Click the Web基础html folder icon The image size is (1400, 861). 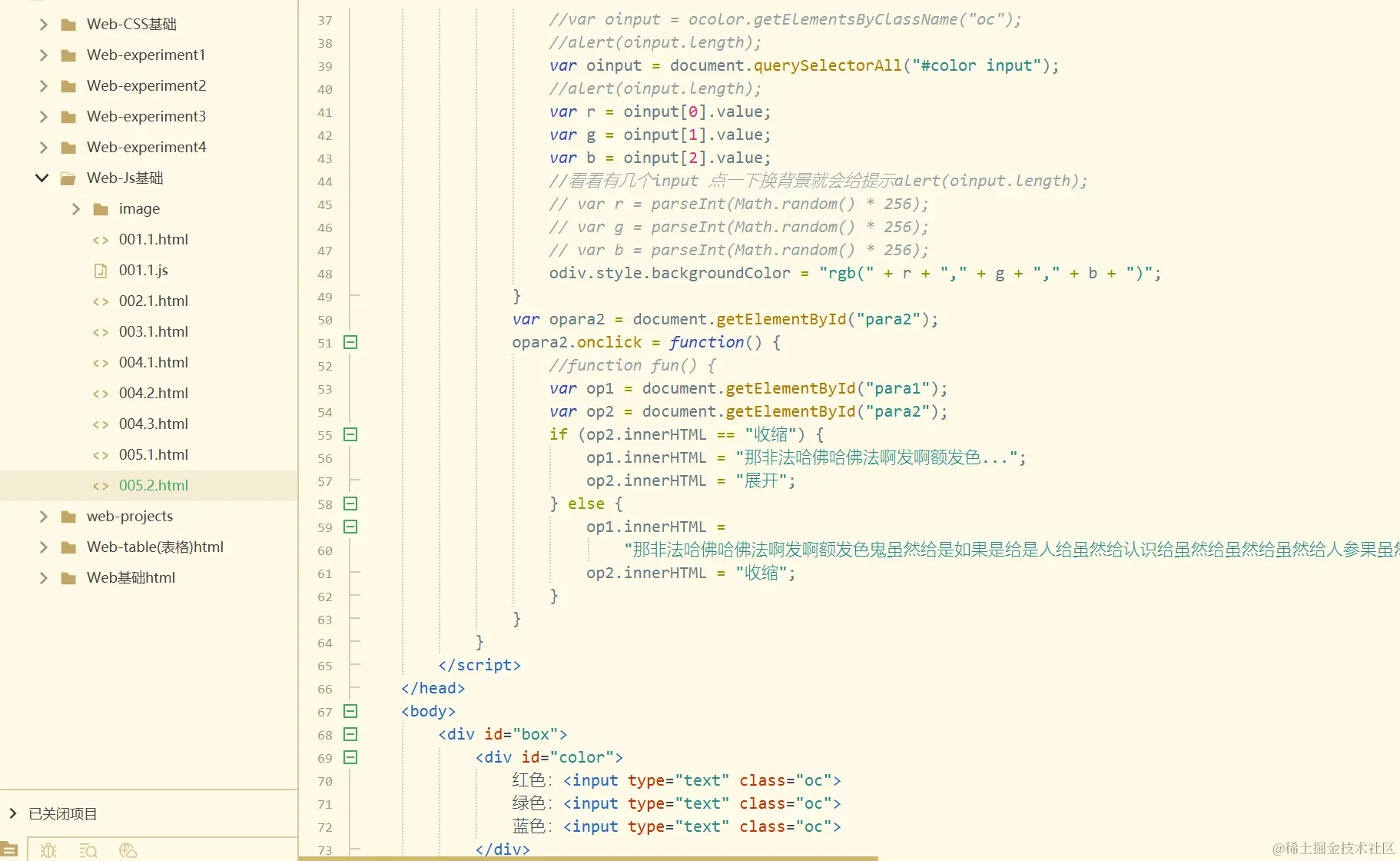click(68, 578)
